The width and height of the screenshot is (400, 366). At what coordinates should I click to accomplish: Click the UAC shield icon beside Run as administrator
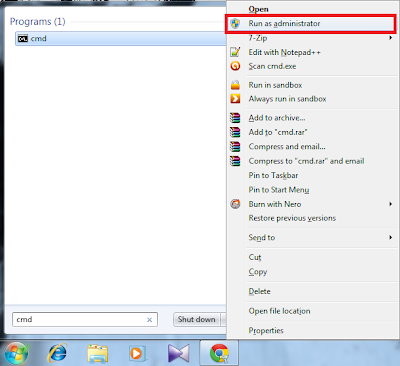(x=235, y=23)
